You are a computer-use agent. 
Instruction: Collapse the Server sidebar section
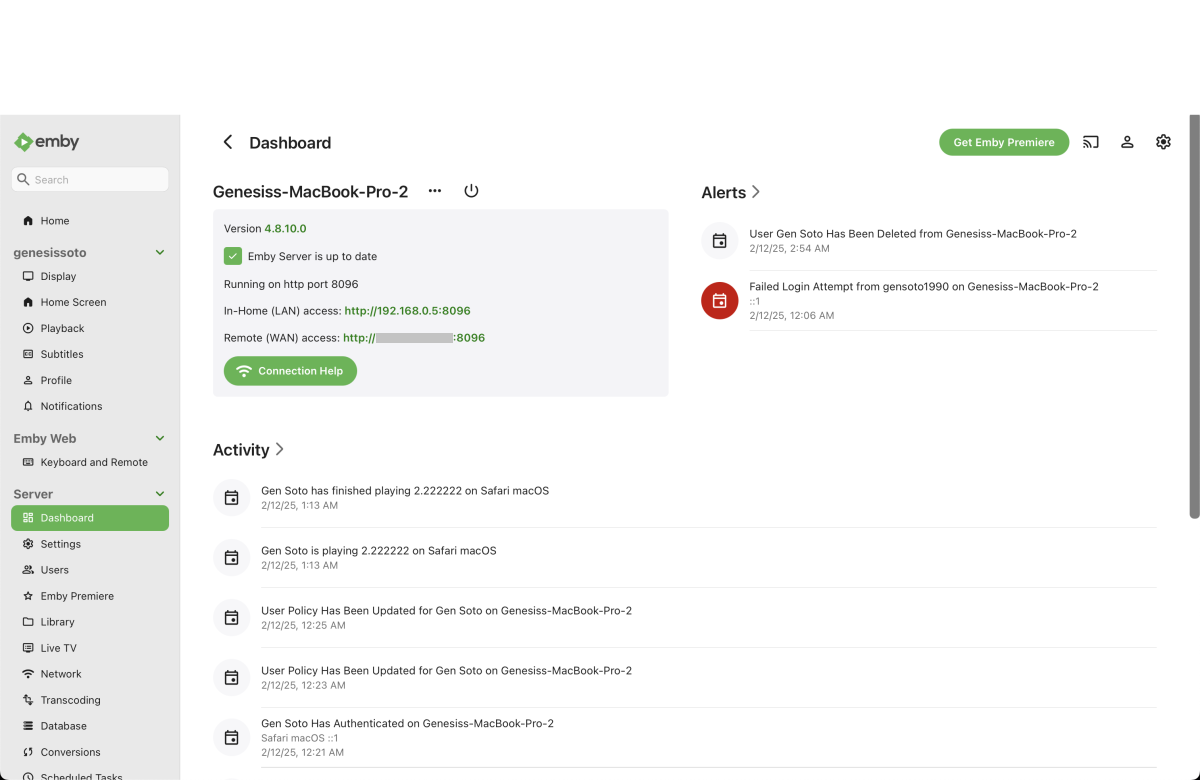160,494
